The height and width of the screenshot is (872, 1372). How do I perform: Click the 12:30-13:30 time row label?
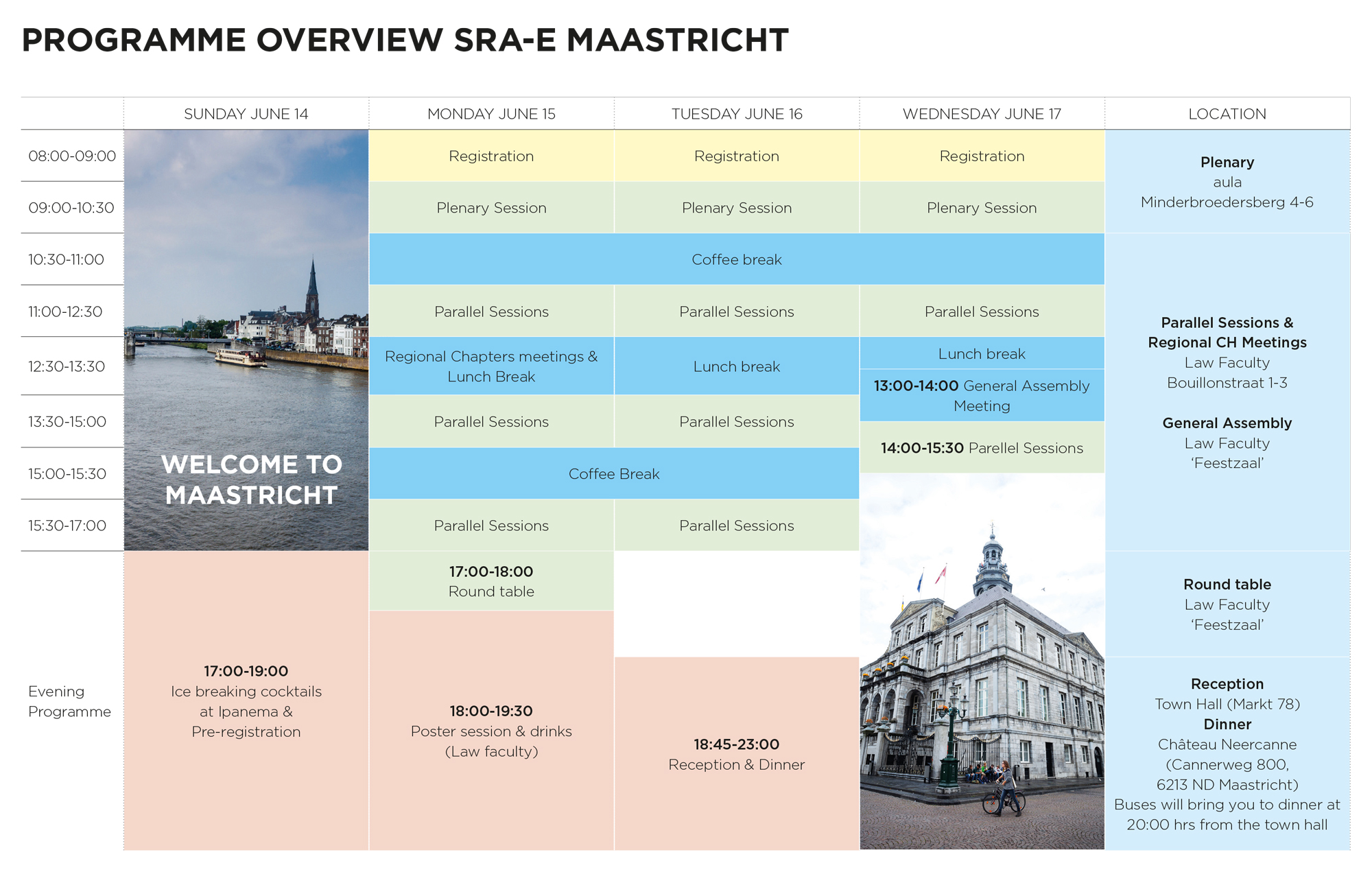click(x=67, y=366)
